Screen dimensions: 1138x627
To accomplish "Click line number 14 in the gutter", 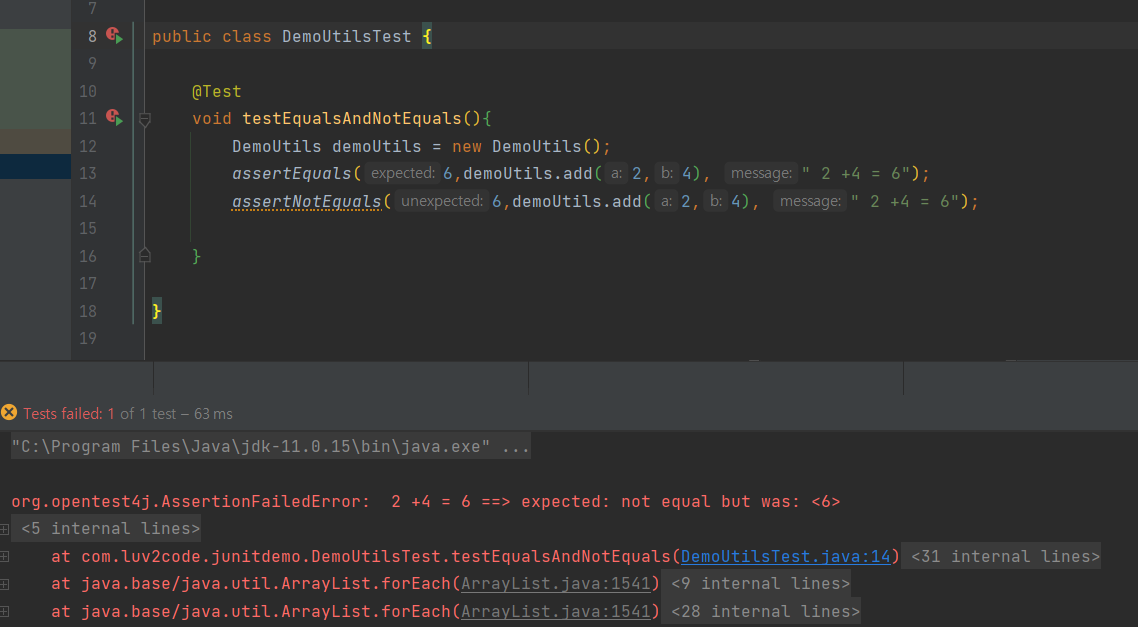I will tap(88, 201).
